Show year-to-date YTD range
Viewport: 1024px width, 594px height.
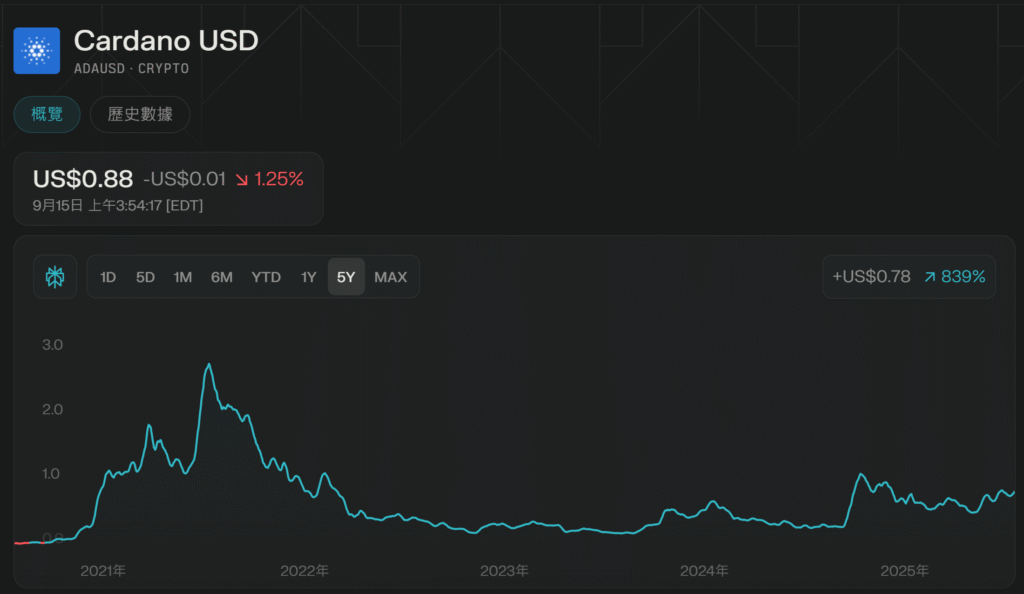click(x=266, y=277)
